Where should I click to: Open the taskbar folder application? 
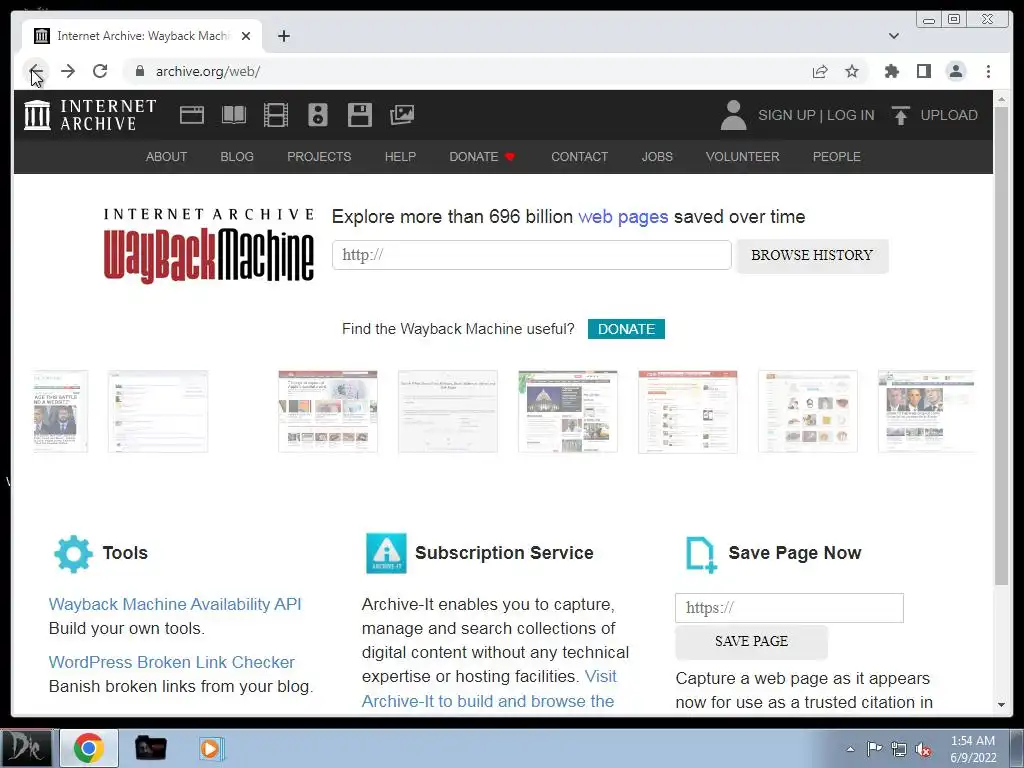pos(150,748)
